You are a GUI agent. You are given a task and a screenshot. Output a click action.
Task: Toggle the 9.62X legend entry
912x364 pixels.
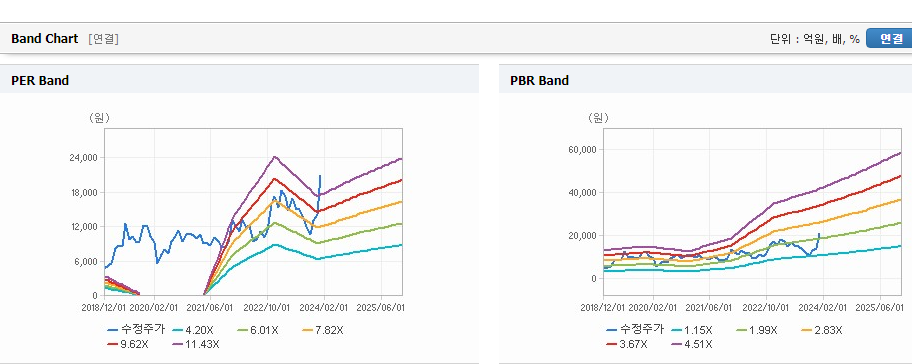click(x=128, y=344)
